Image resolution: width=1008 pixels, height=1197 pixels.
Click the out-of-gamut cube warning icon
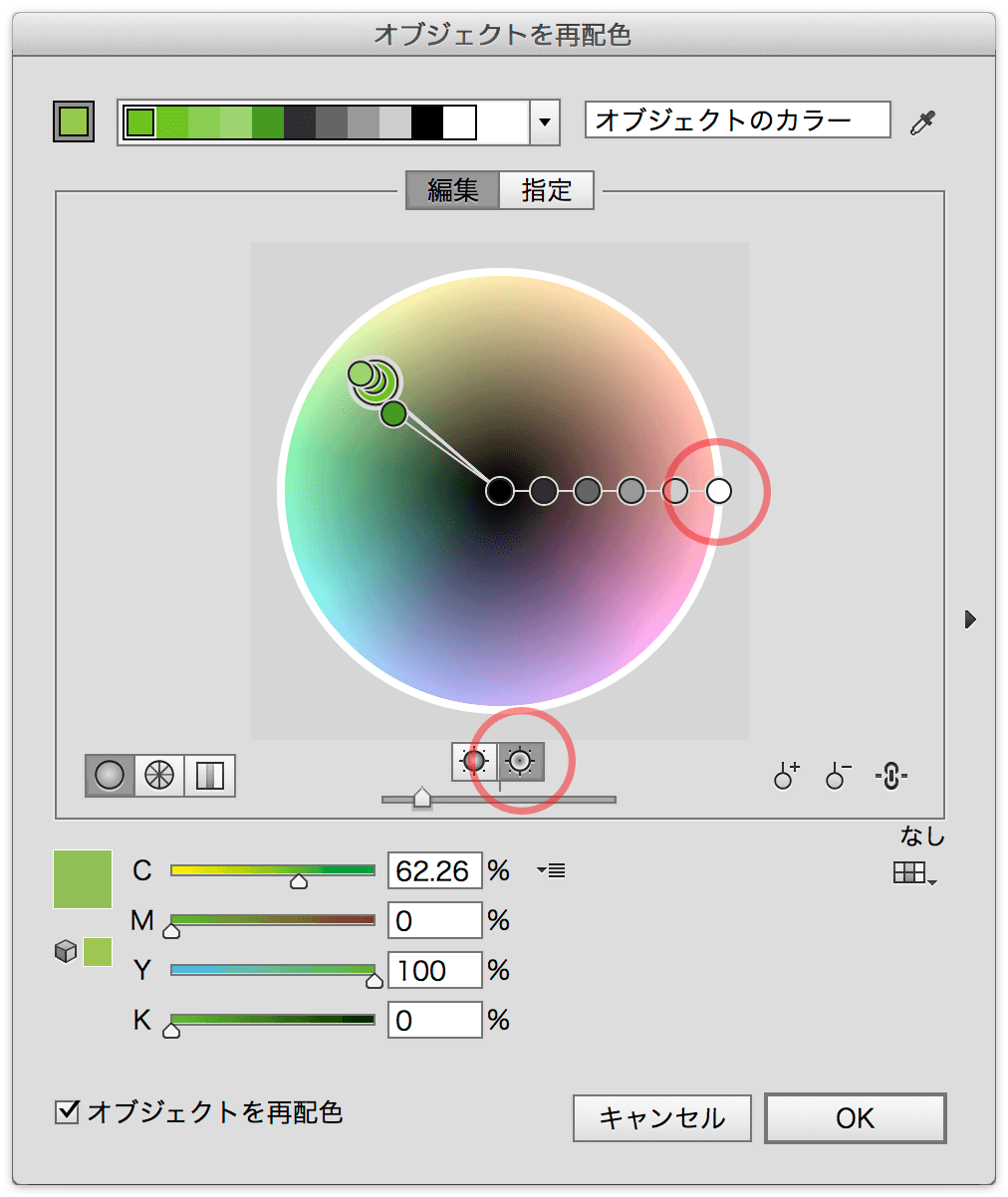pos(66,952)
